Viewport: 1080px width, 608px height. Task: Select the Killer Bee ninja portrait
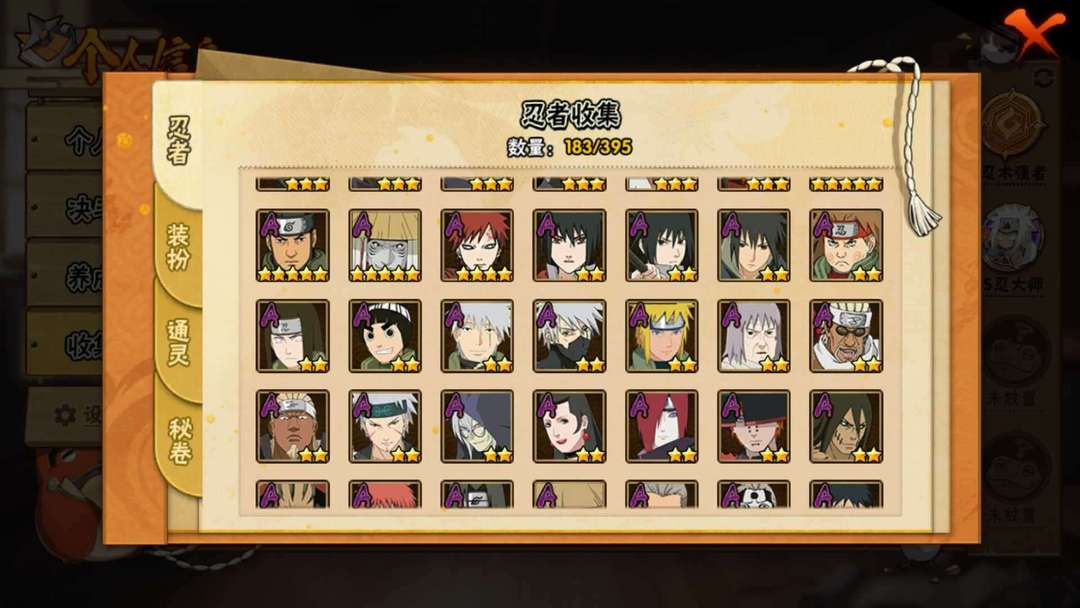[847, 336]
